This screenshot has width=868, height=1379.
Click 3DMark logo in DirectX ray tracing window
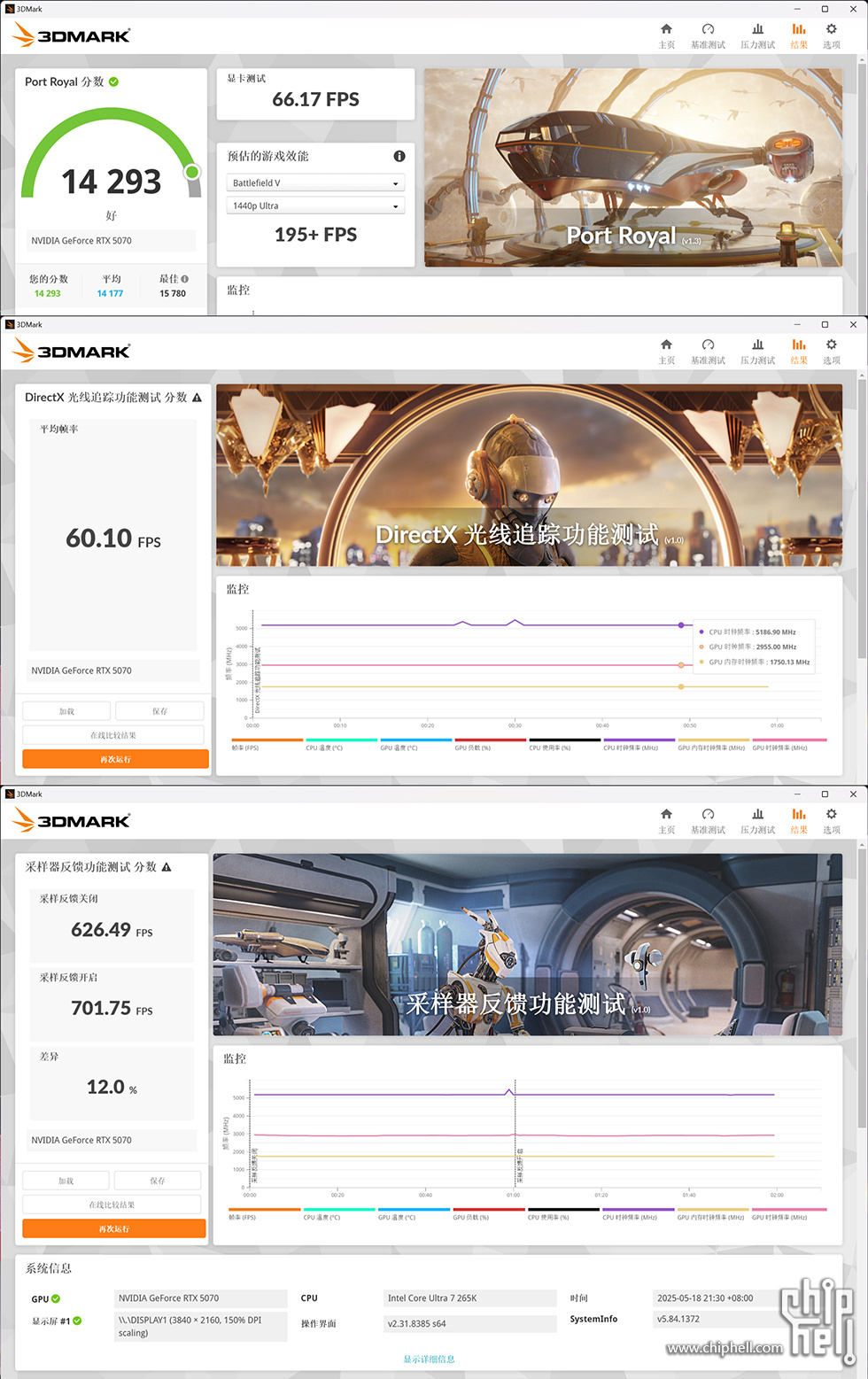pyautogui.click(x=72, y=352)
